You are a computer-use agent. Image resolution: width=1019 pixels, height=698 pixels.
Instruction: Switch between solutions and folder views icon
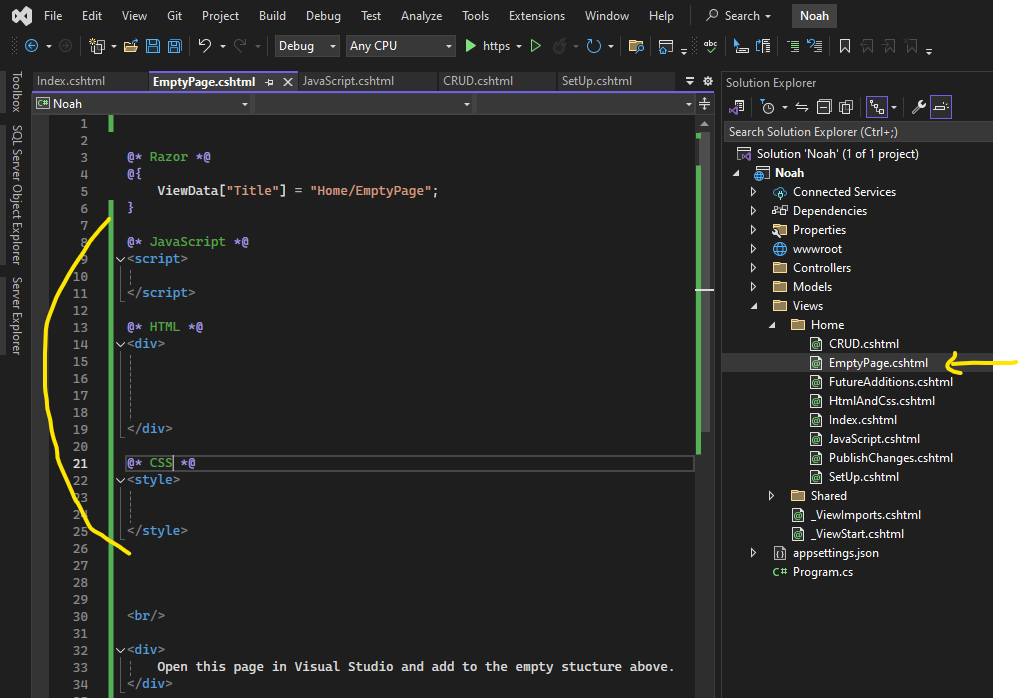click(x=737, y=107)
